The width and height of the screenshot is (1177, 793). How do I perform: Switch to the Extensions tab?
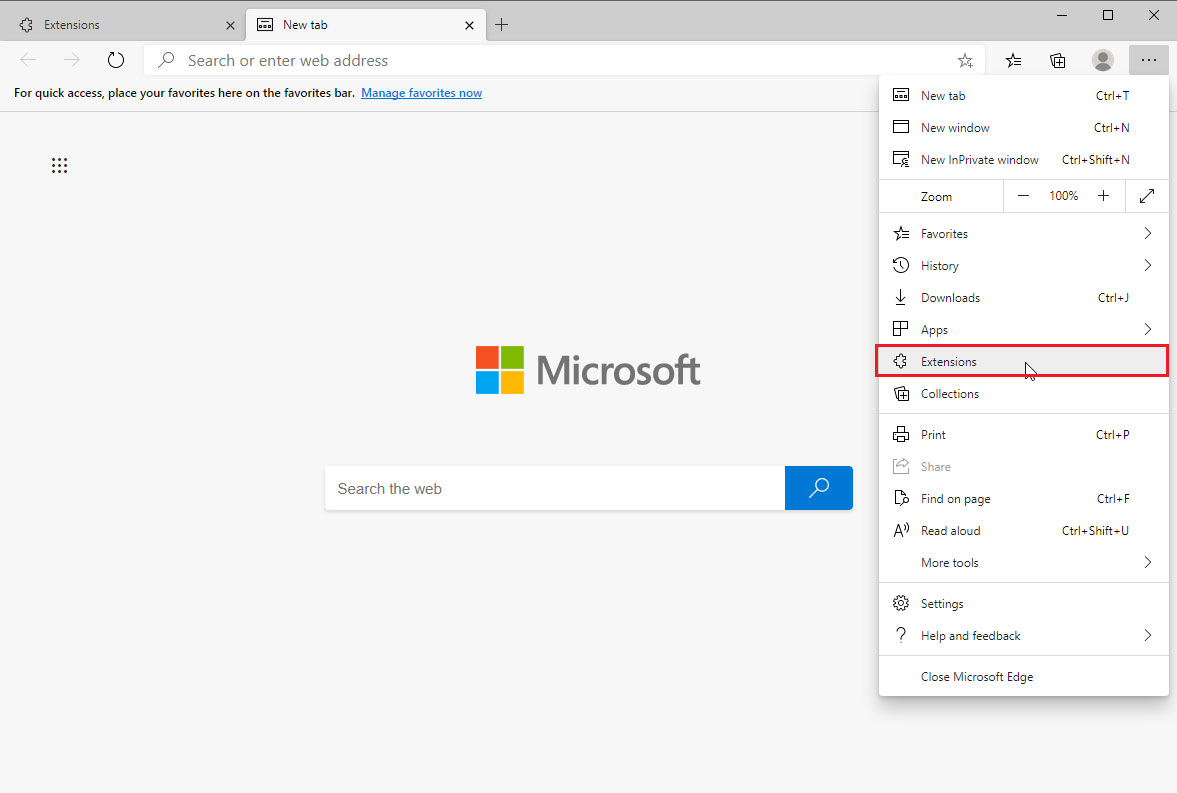(123, 25)
